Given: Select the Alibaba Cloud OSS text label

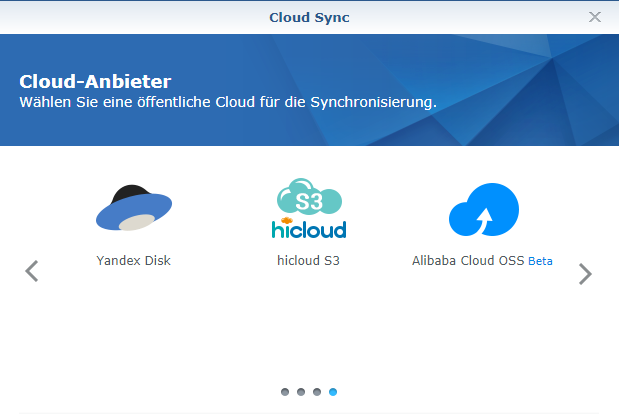Looking at the screenshot, I should pos(468,261).
